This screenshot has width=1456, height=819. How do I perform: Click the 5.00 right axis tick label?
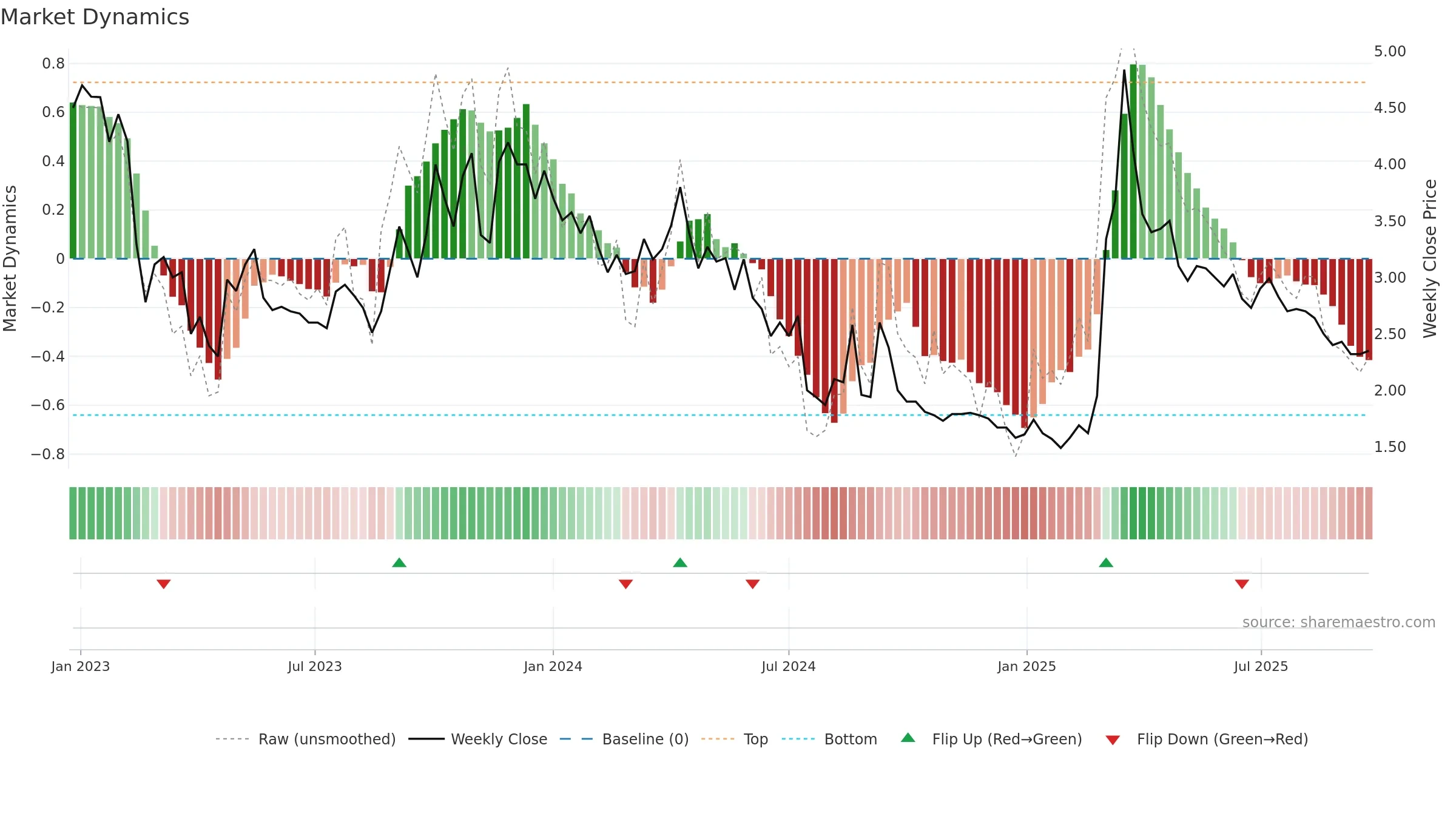1390,52
